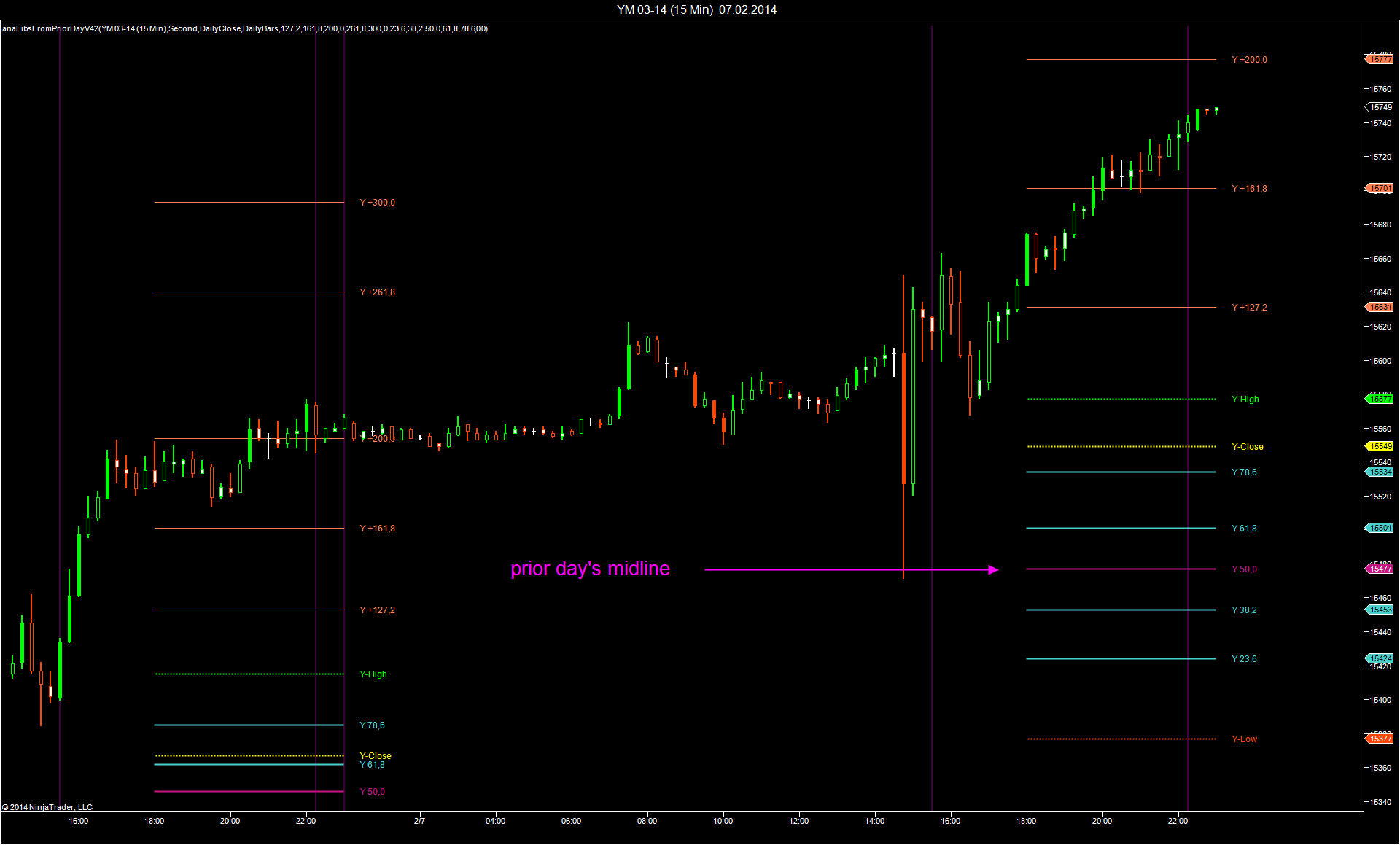Click the 2/7 date on time axis
This screenshot has height=845, width=1400.
pyautogui.click(x=419, y=821)
